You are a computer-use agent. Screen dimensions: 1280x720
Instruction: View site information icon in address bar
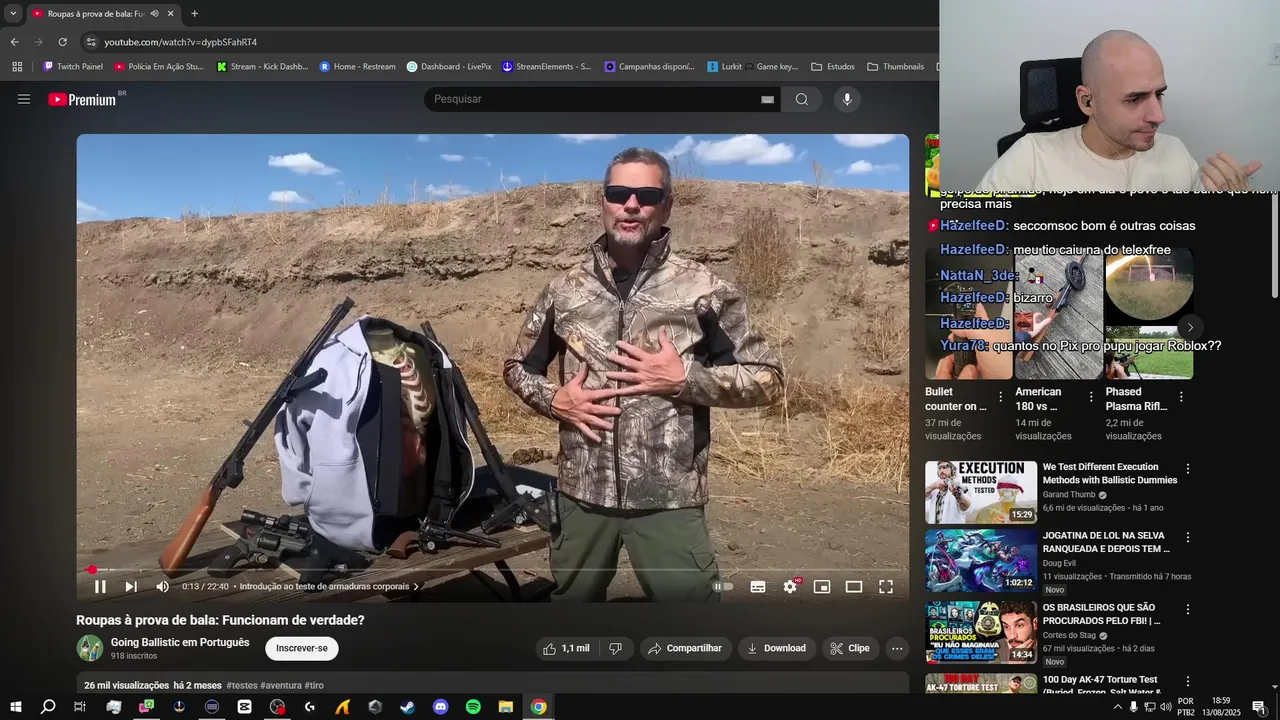[91, 42]
